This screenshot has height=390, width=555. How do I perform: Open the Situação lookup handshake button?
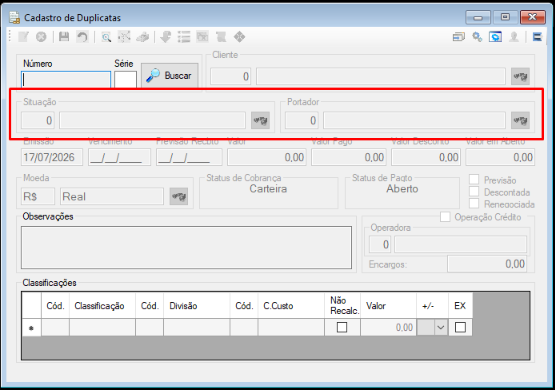(261, 120)
